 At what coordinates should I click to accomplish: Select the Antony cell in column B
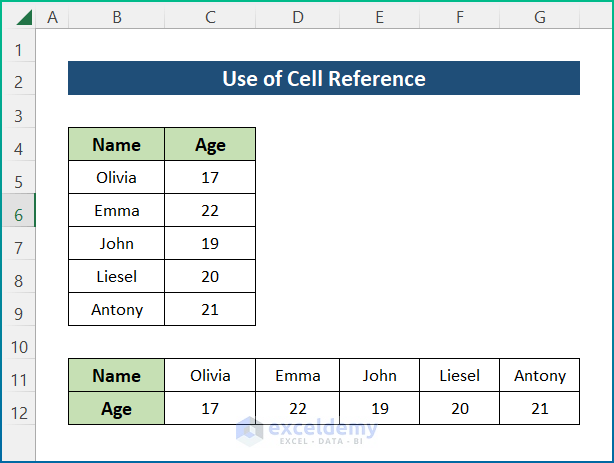click(116, 309)
